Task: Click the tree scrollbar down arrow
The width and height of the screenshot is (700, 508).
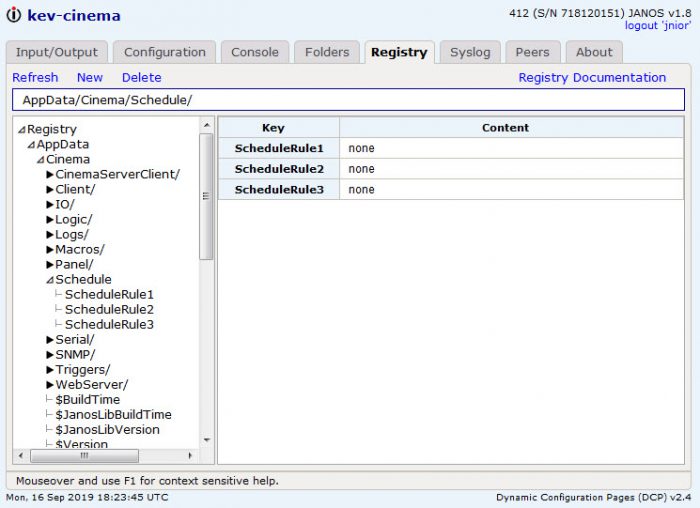Action: point(206,440)
